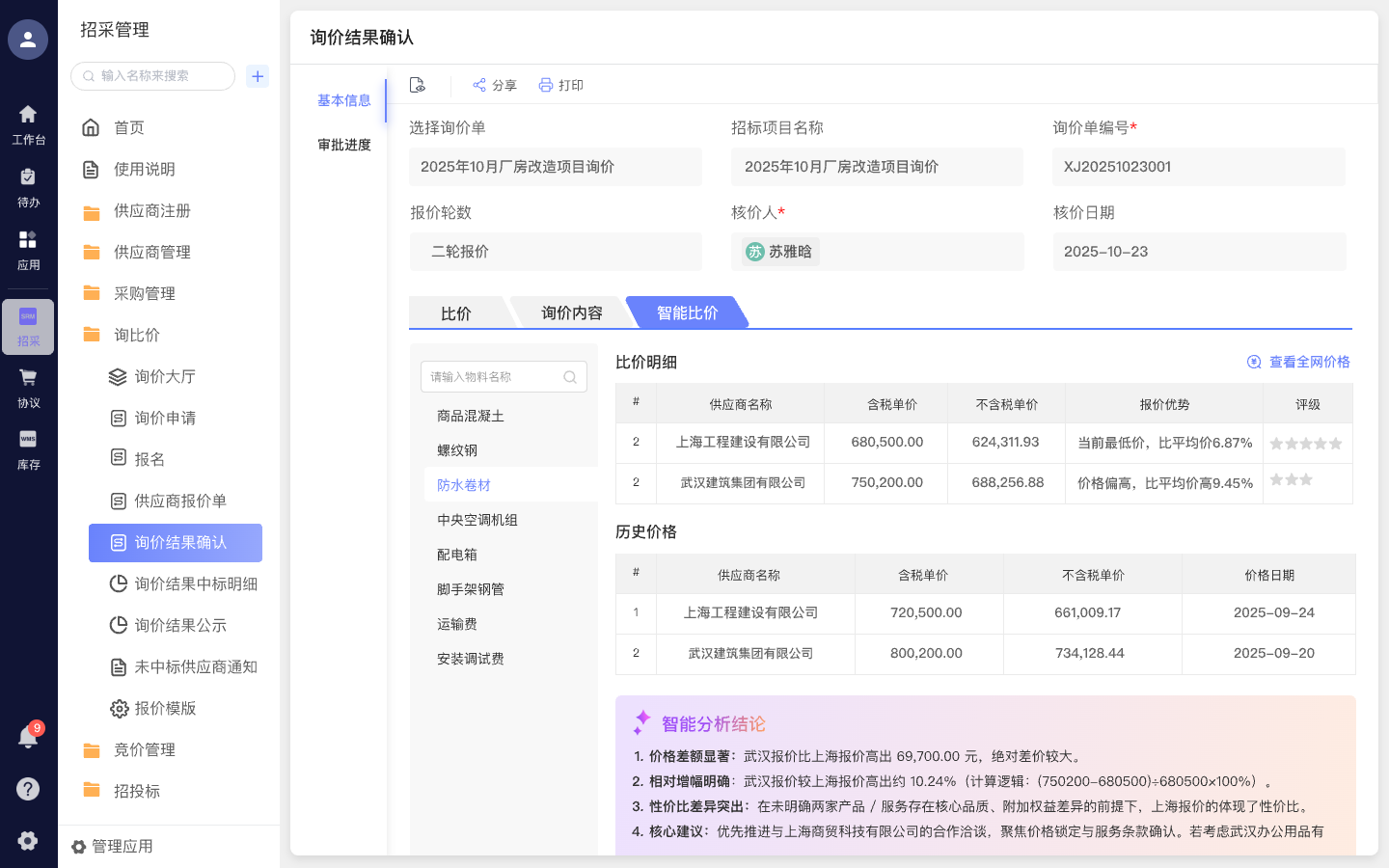The width and height of the screenshot is (1389, 868).
Task: Click the add button beside the search box
Action: click(x=257, y=75)
